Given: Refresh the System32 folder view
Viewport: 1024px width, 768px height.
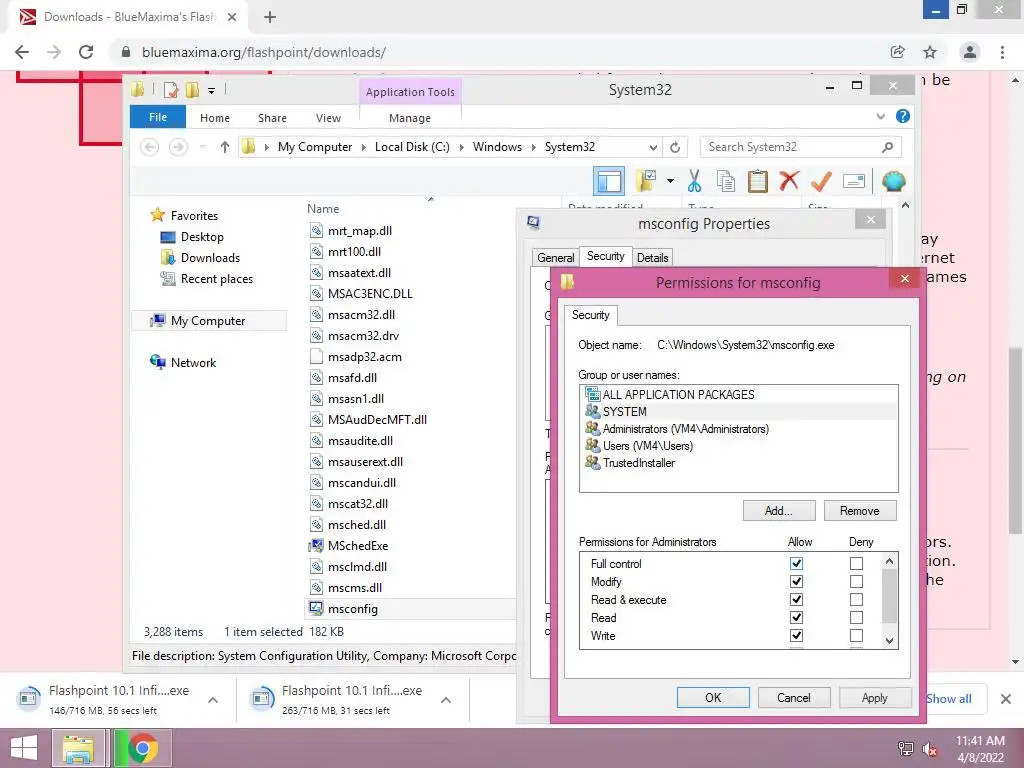Looking at the screenshot, I should tap(675, 147).
